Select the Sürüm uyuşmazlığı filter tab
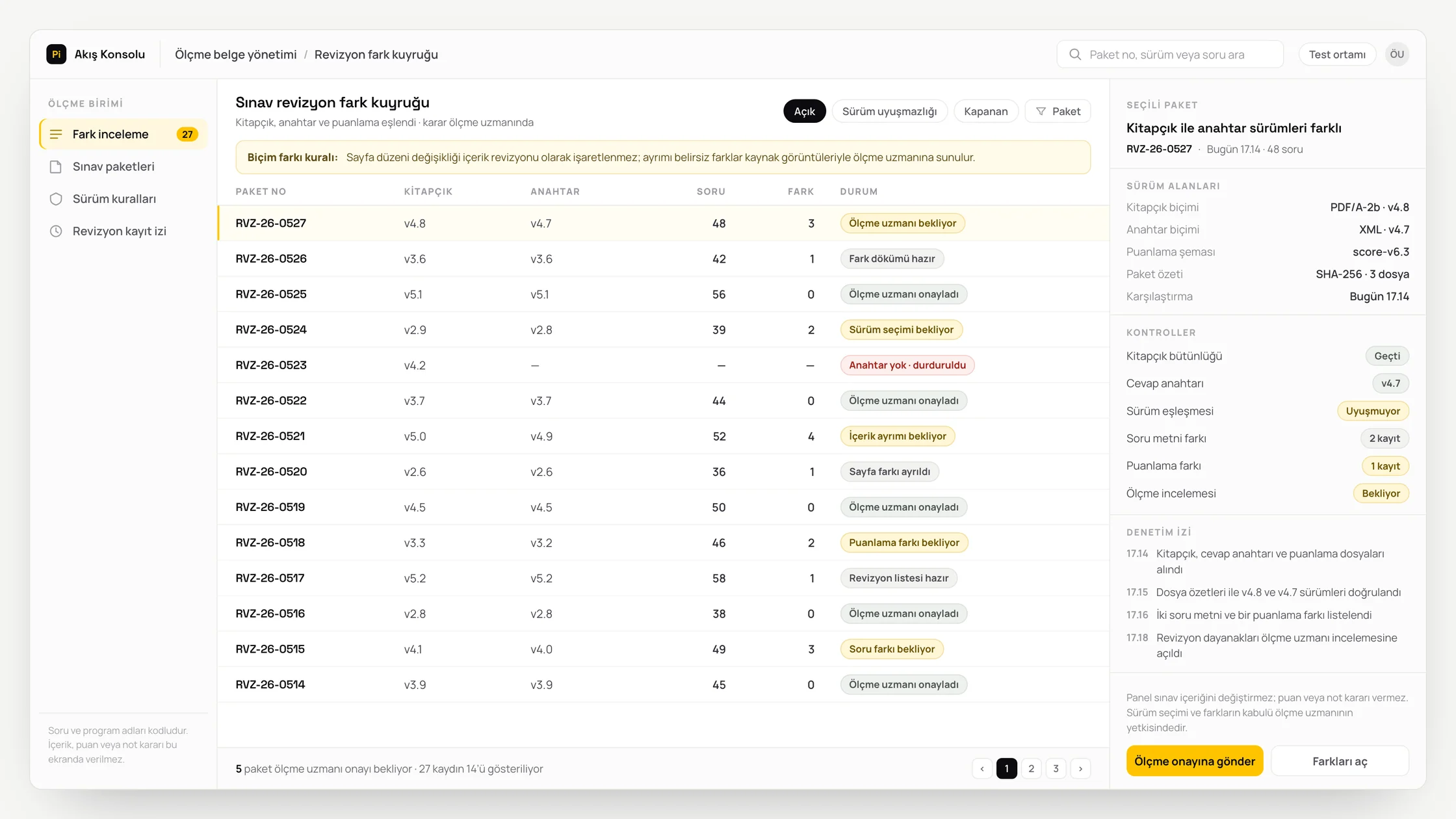Image resolution: width=1456 pixels, height=819 pixels. (x=889, y=111)
